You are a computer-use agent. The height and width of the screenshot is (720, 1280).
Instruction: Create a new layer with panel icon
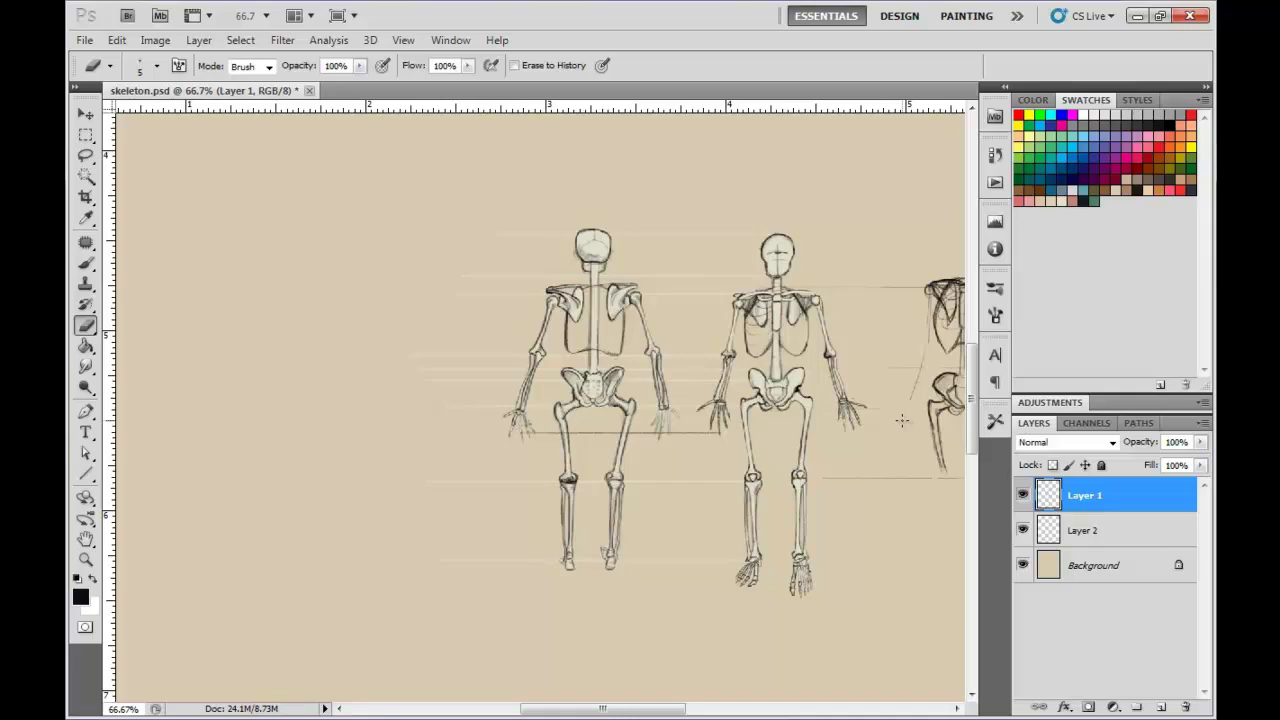pyautogui.click(x=1161, y=707)
